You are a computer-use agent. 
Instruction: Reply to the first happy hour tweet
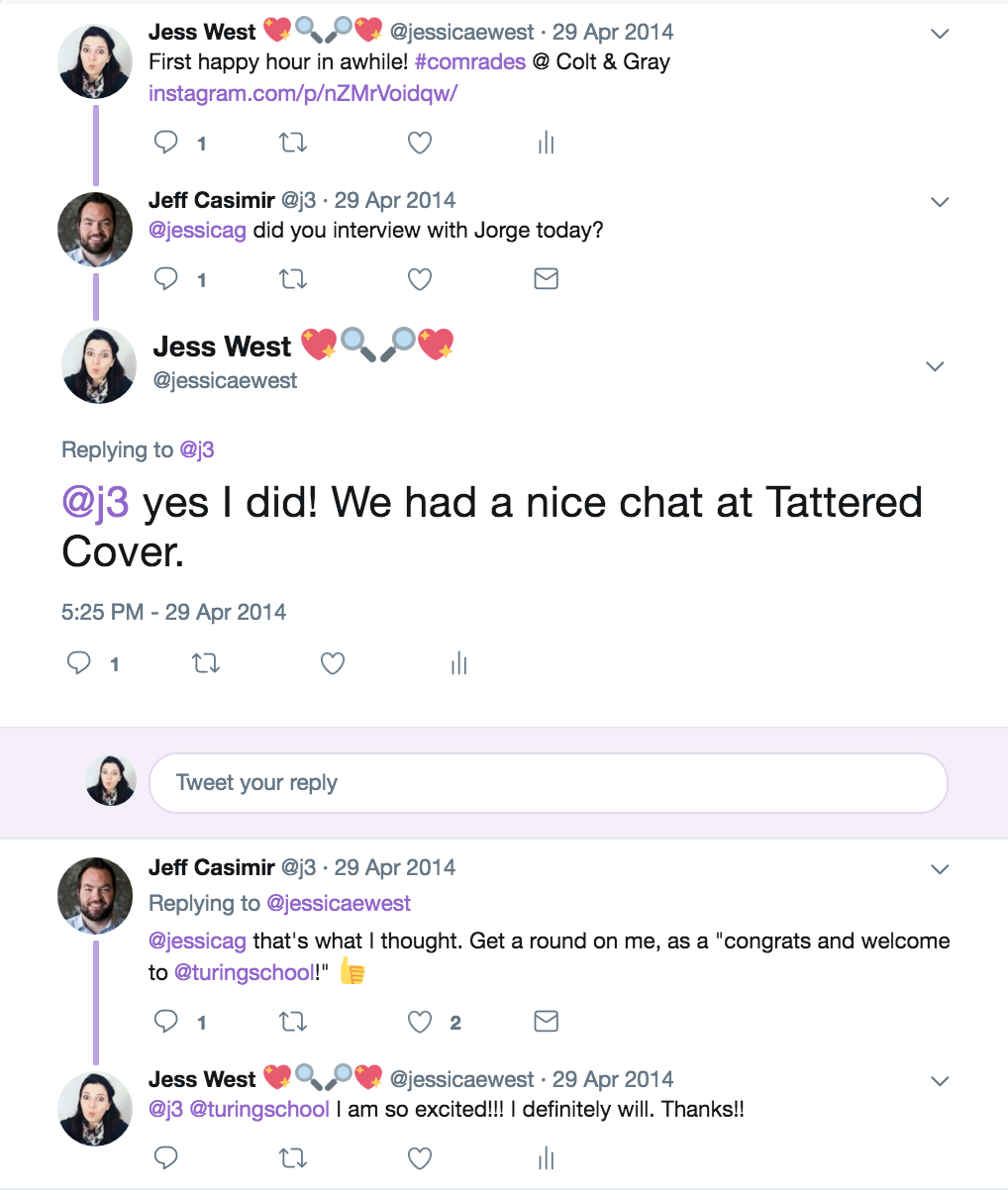(166, 143)
